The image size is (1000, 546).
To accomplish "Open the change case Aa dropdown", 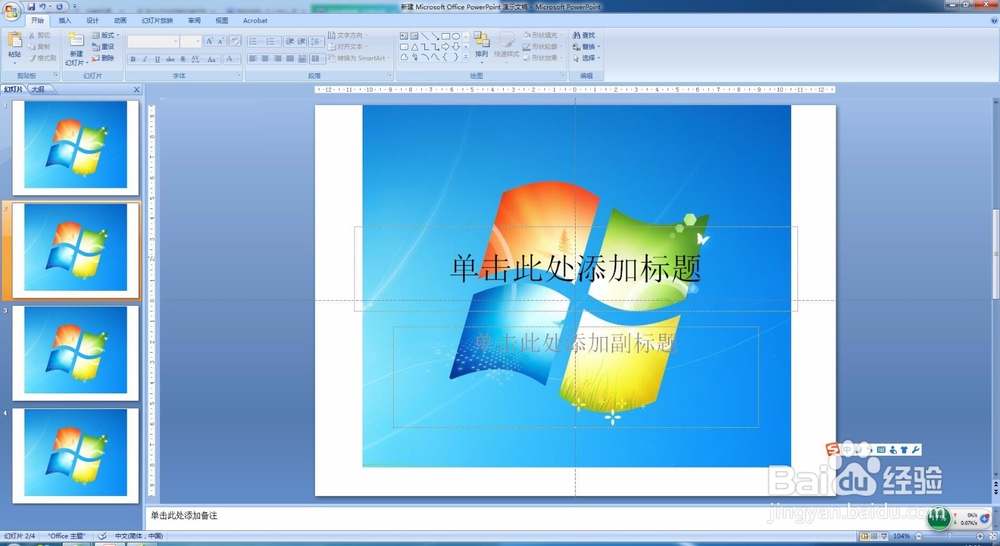I will pyautogui.click(x=212, y=59).
